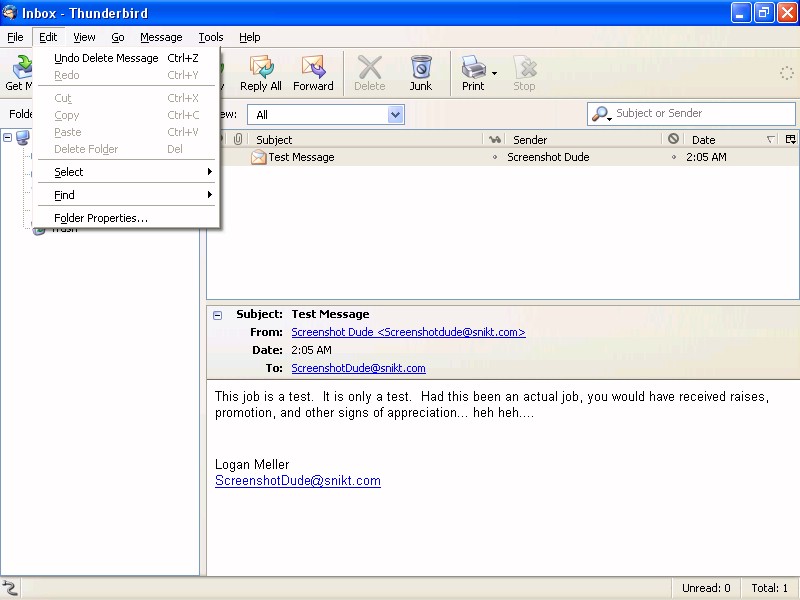
Task: Click the Stop toolbar icon
Action: coord(524,73)
